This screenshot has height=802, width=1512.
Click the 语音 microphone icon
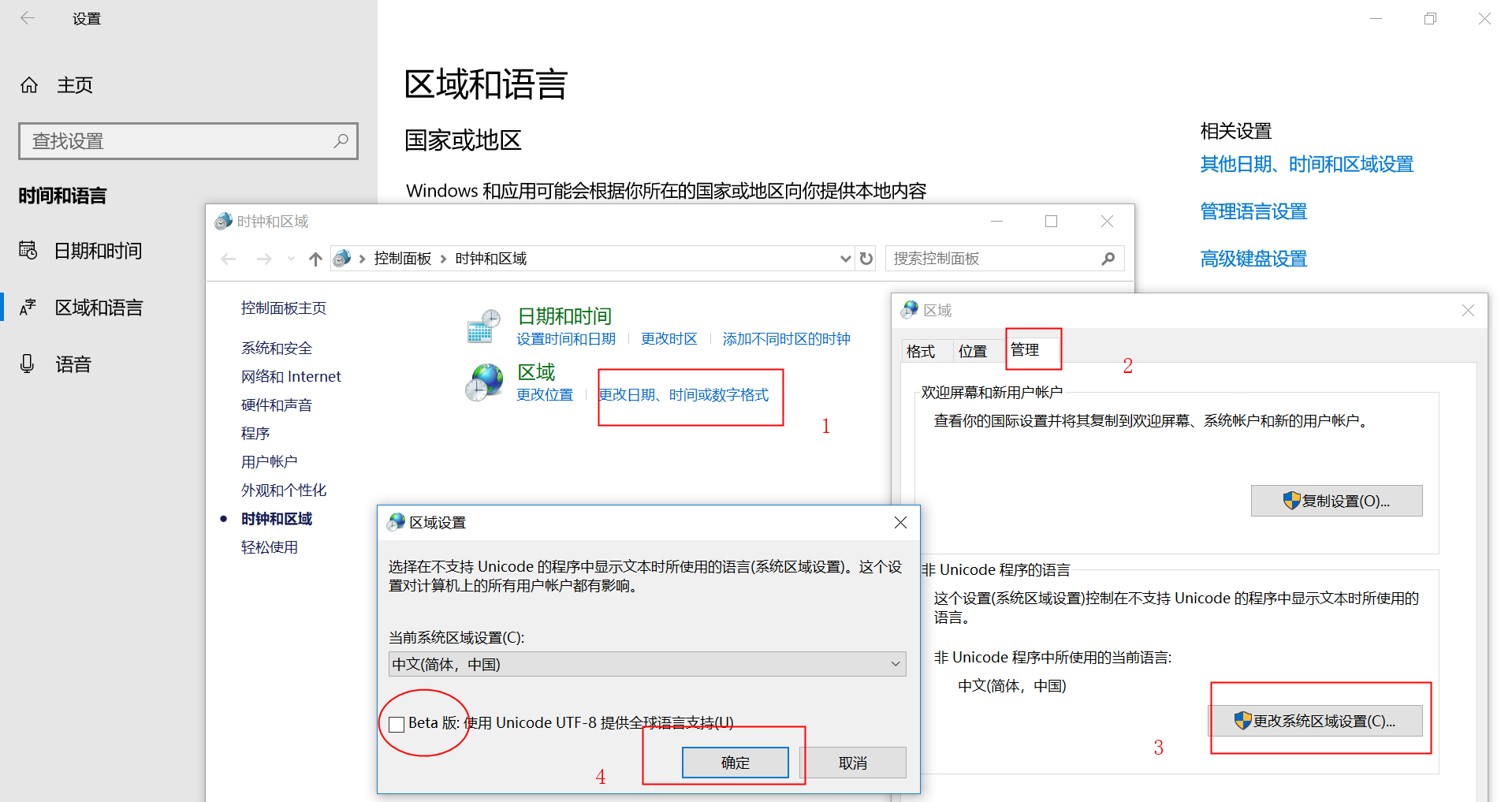[28, 364]
